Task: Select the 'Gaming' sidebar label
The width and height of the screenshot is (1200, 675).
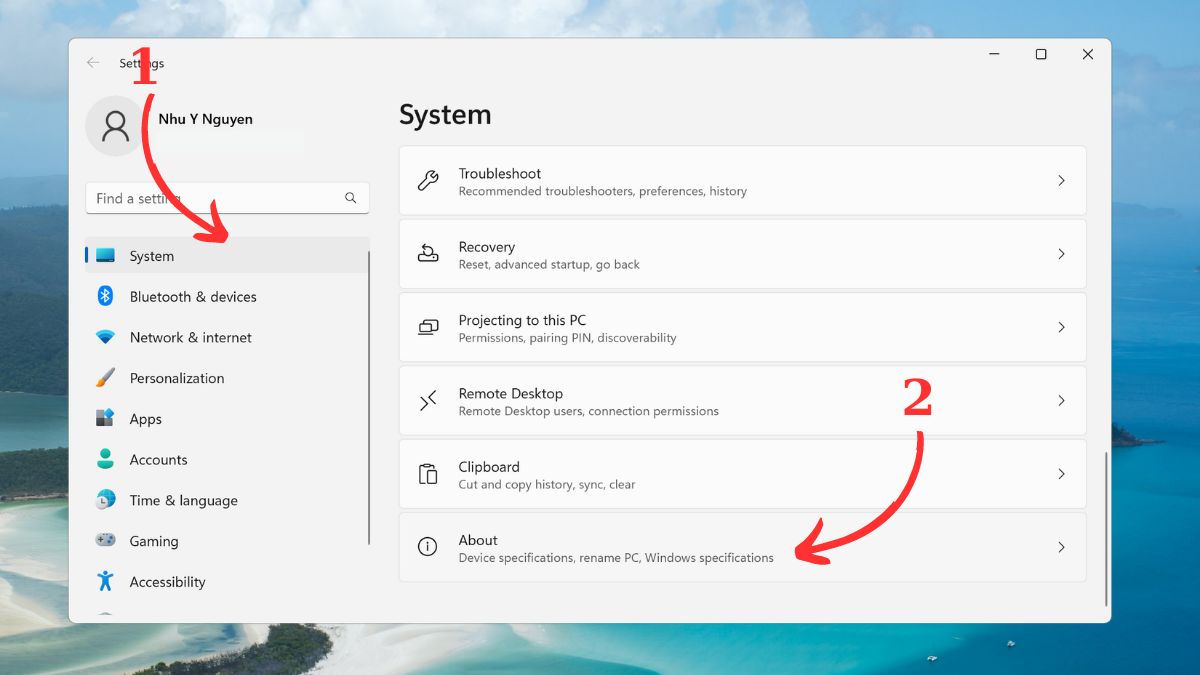Action: coord(154,542)
